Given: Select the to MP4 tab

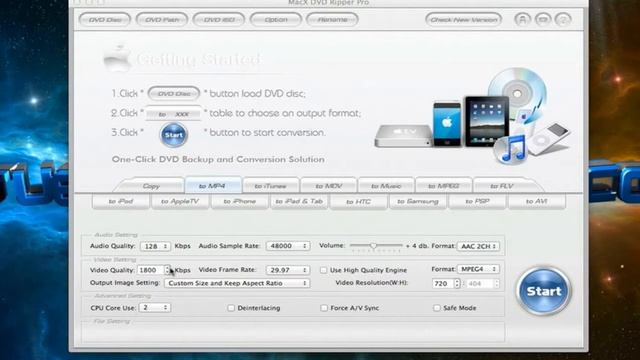Looking at the screenshot, I should (213, 186).
